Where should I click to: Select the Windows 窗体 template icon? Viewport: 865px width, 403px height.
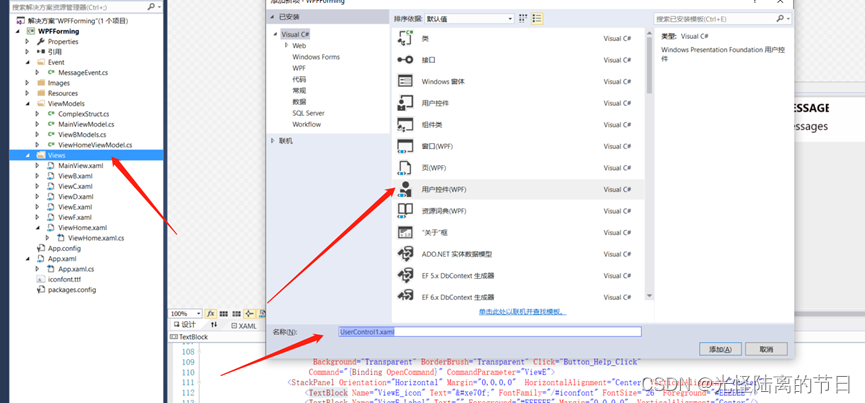click(x=405, y=81)
